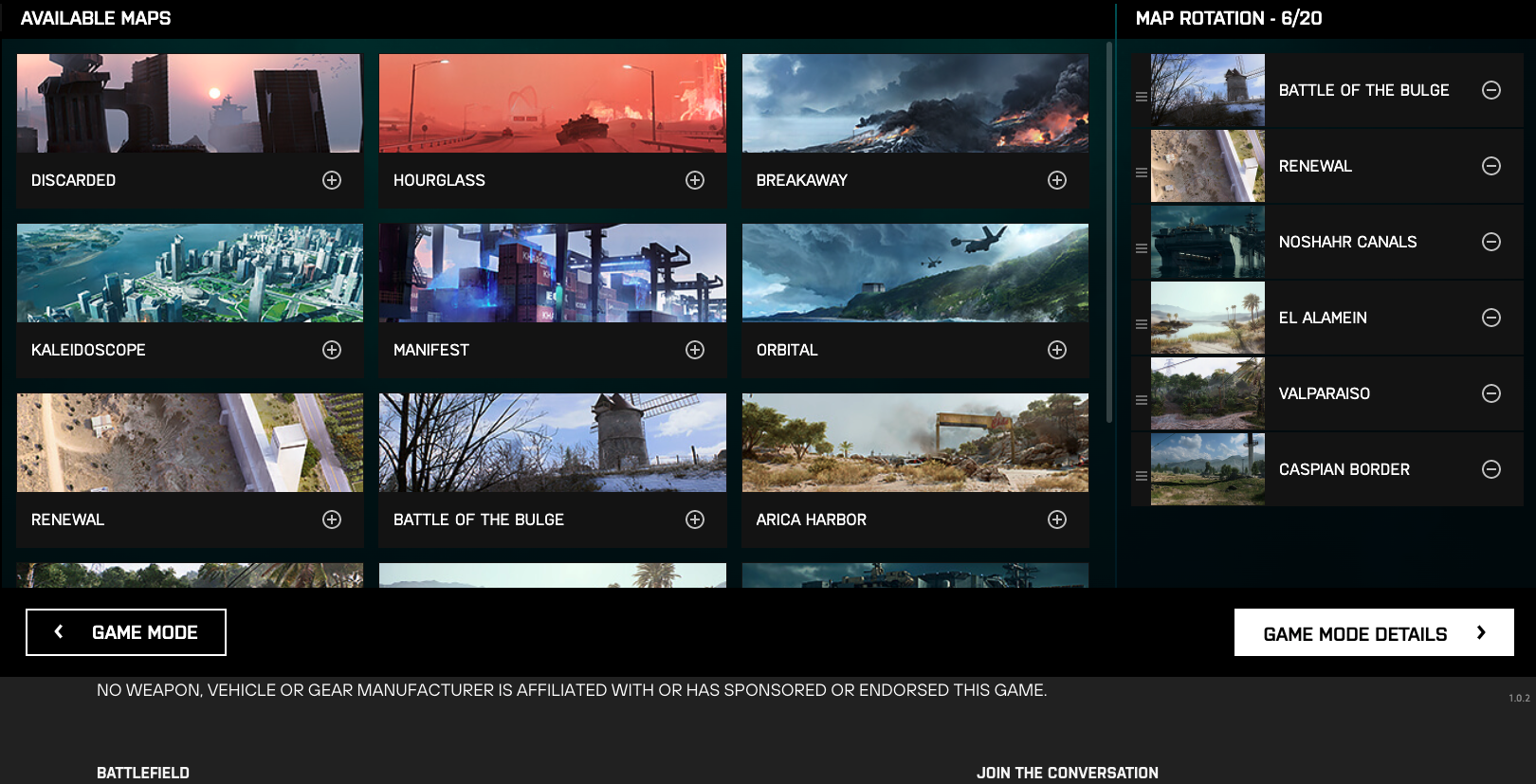The height and width of the screenshot is (784, 1536).
Task: Click the Orbital map label
Action: [x=787, y=350]
